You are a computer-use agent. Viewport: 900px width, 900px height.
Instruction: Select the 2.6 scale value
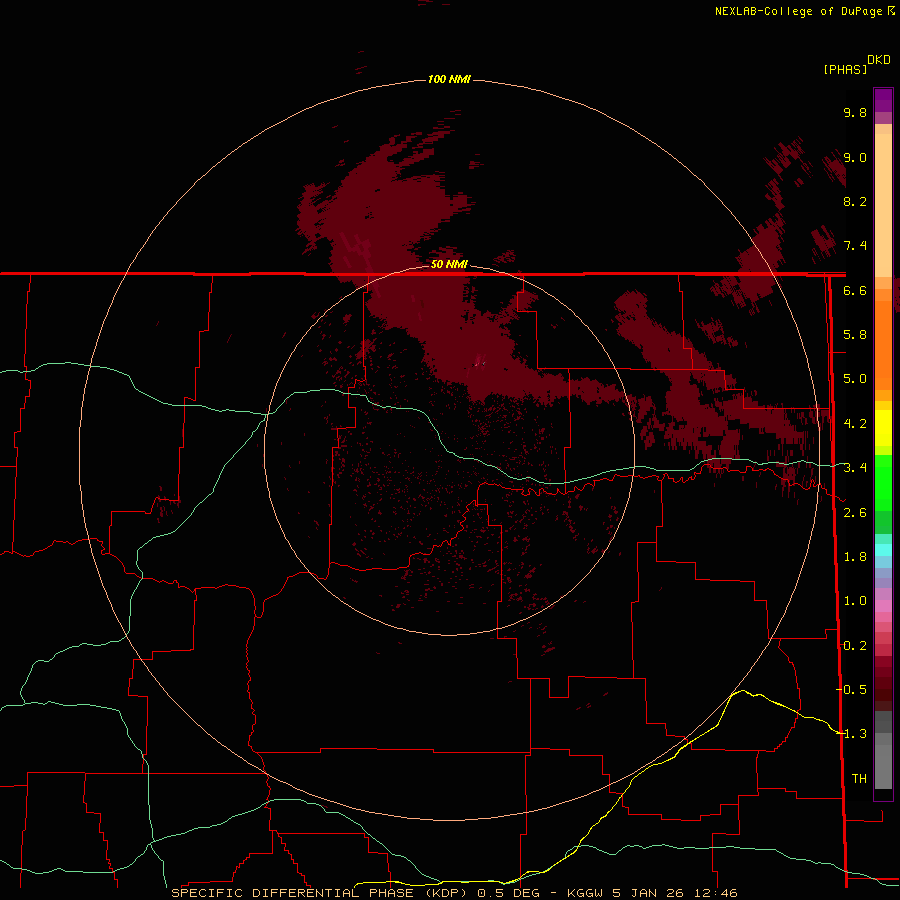(x=855, y=513)
